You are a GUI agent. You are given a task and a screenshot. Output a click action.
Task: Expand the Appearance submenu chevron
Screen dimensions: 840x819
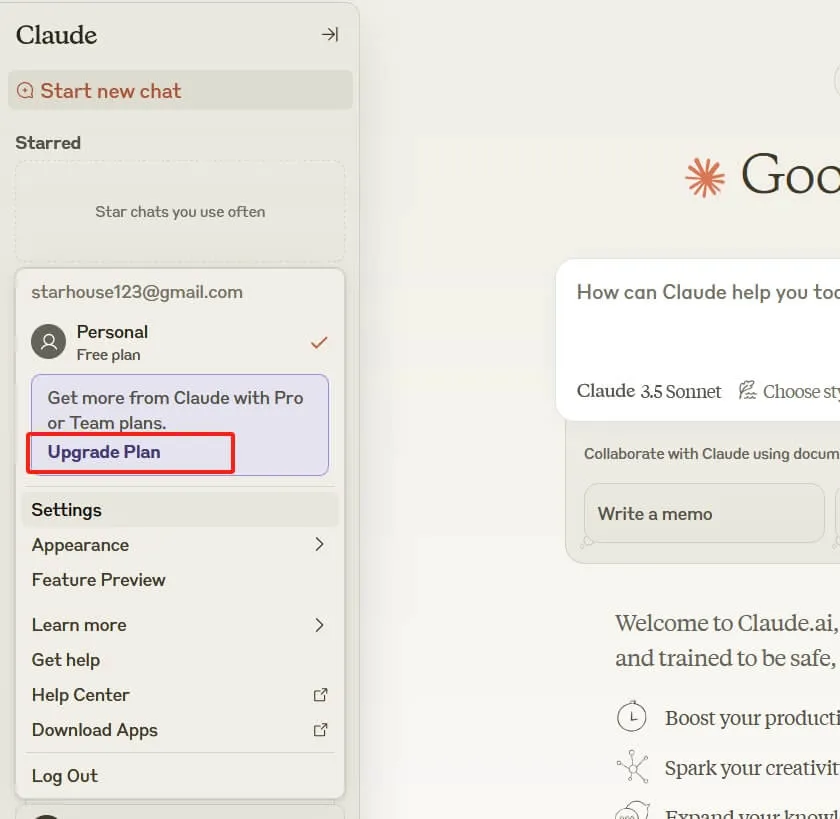(320, 544)
